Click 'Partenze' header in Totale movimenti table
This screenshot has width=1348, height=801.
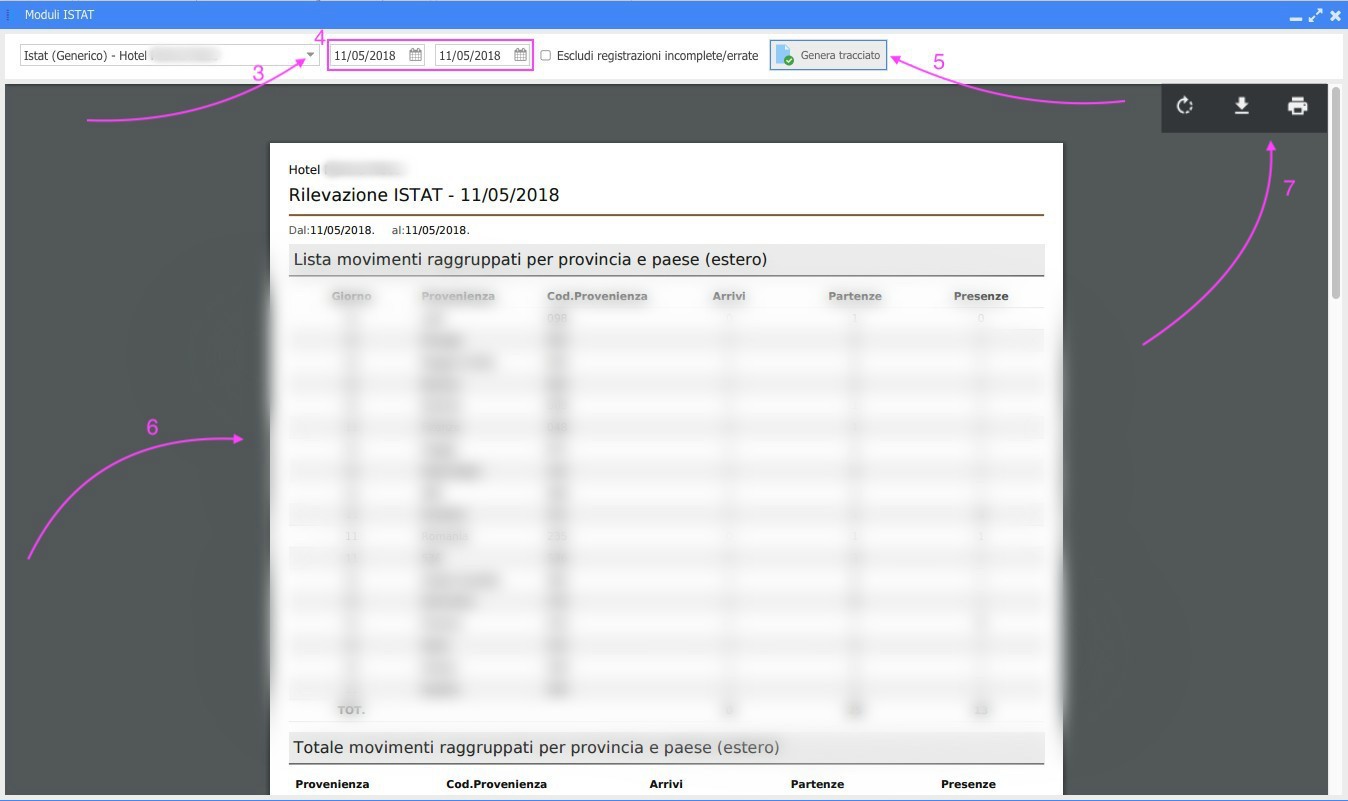817,784
